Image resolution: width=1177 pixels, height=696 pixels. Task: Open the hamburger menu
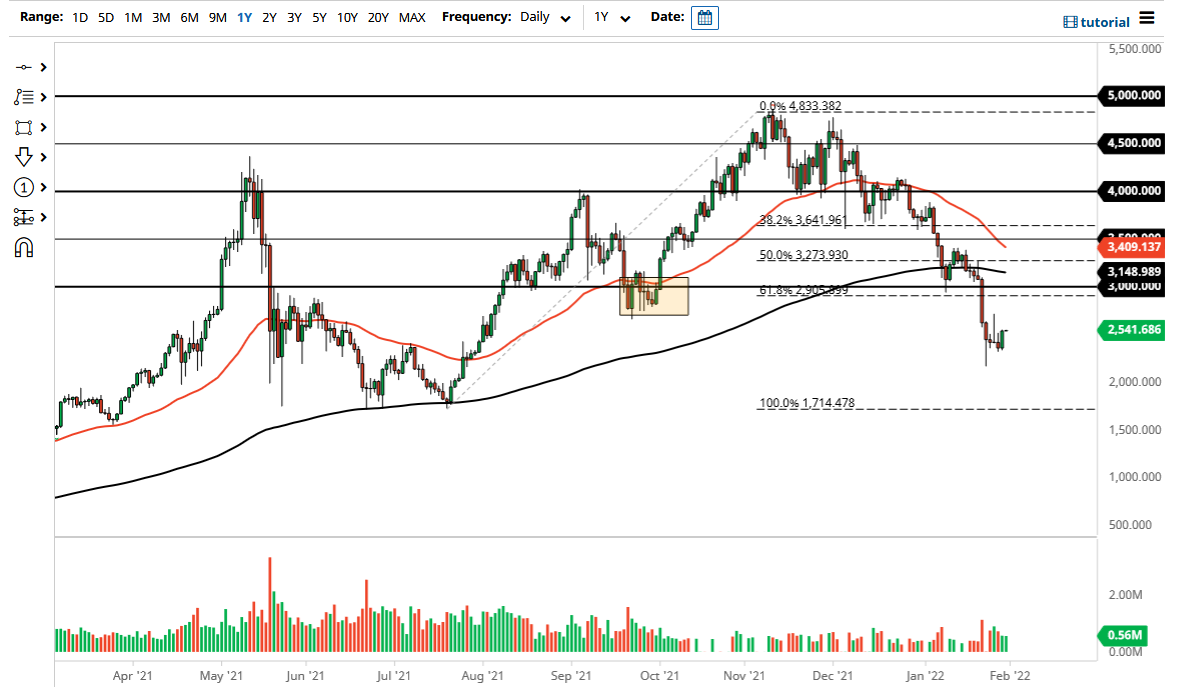tap(1149, 19)
